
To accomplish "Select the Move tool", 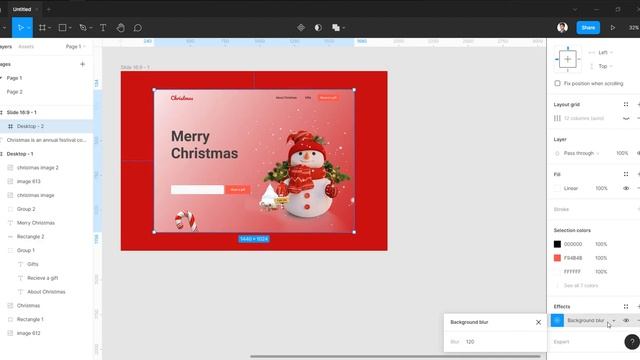I will click(x=20, y=28).
